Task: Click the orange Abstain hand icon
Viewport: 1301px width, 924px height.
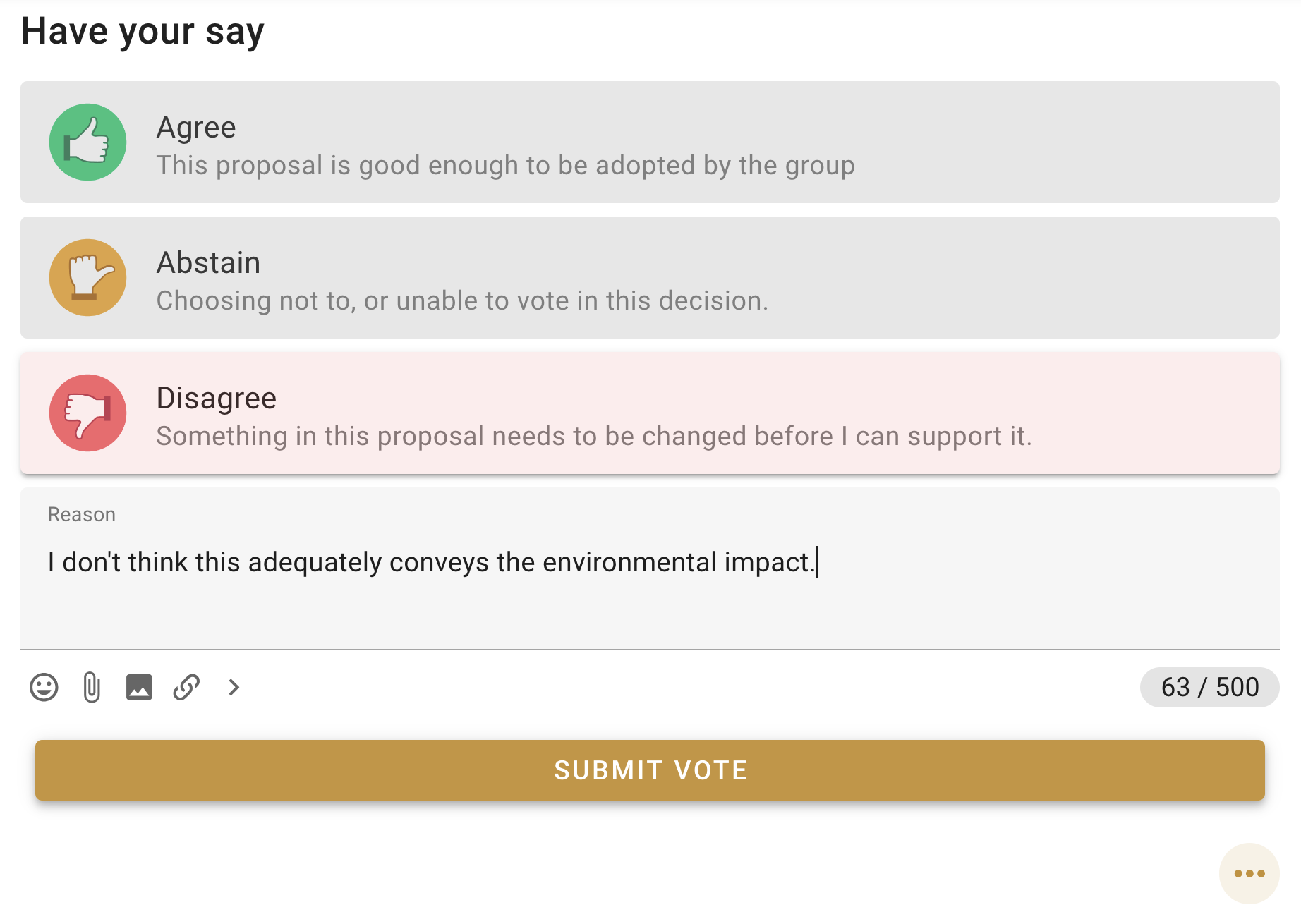Action: tap(87, 278)
